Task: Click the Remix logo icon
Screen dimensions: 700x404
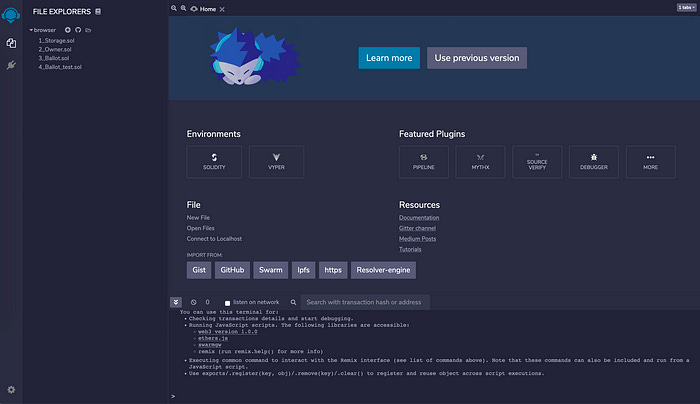Action: (11, 15)
